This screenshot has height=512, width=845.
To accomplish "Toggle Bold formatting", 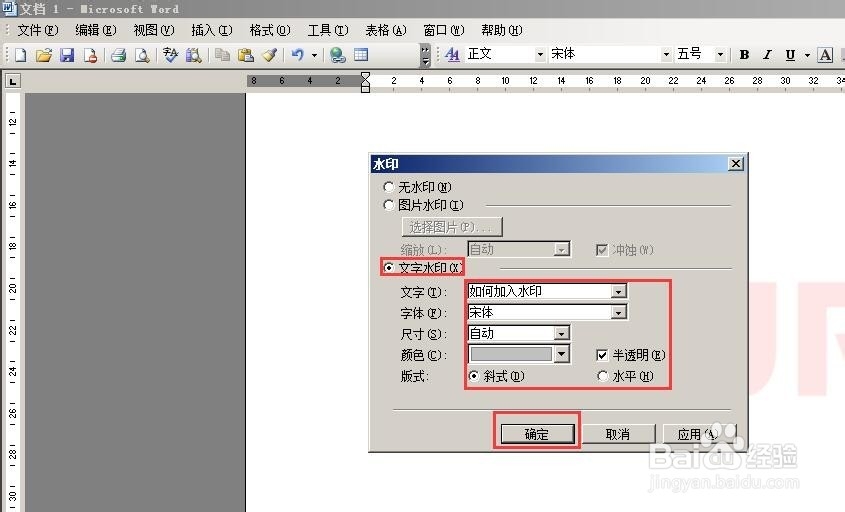I will [x=744, y=54].
